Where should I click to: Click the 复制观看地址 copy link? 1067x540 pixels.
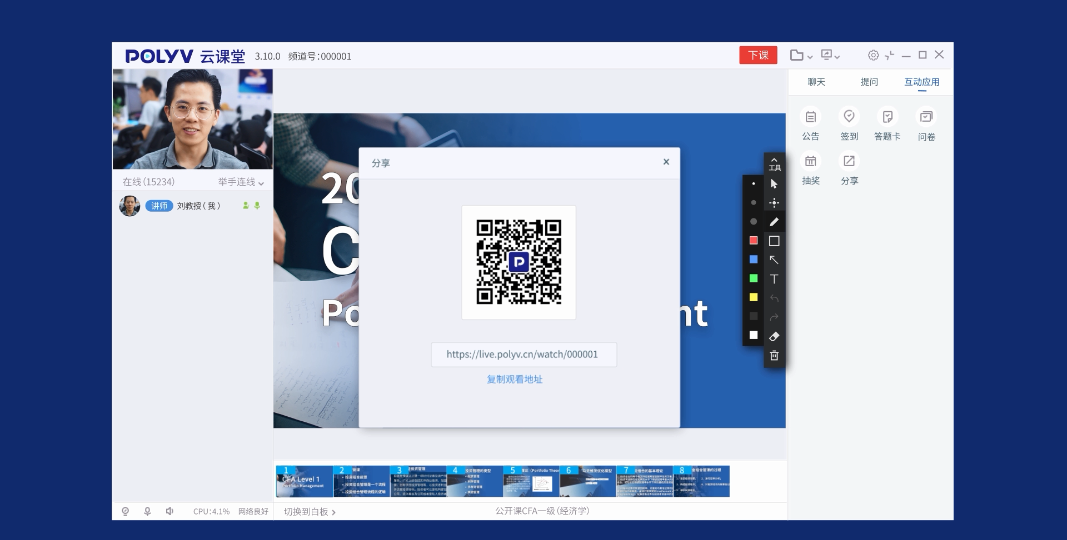[514, 379]
